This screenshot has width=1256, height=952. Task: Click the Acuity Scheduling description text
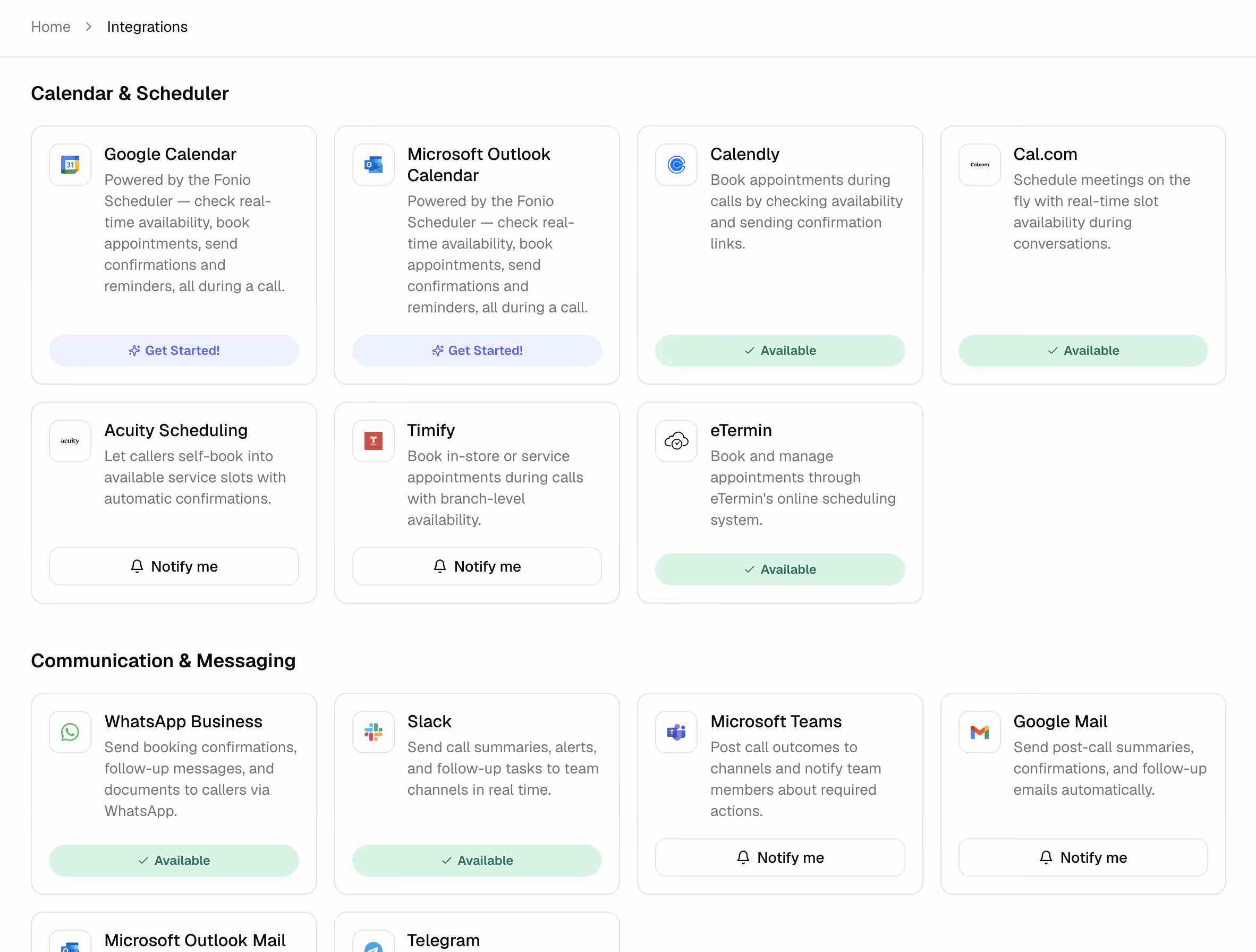point(195,478)
